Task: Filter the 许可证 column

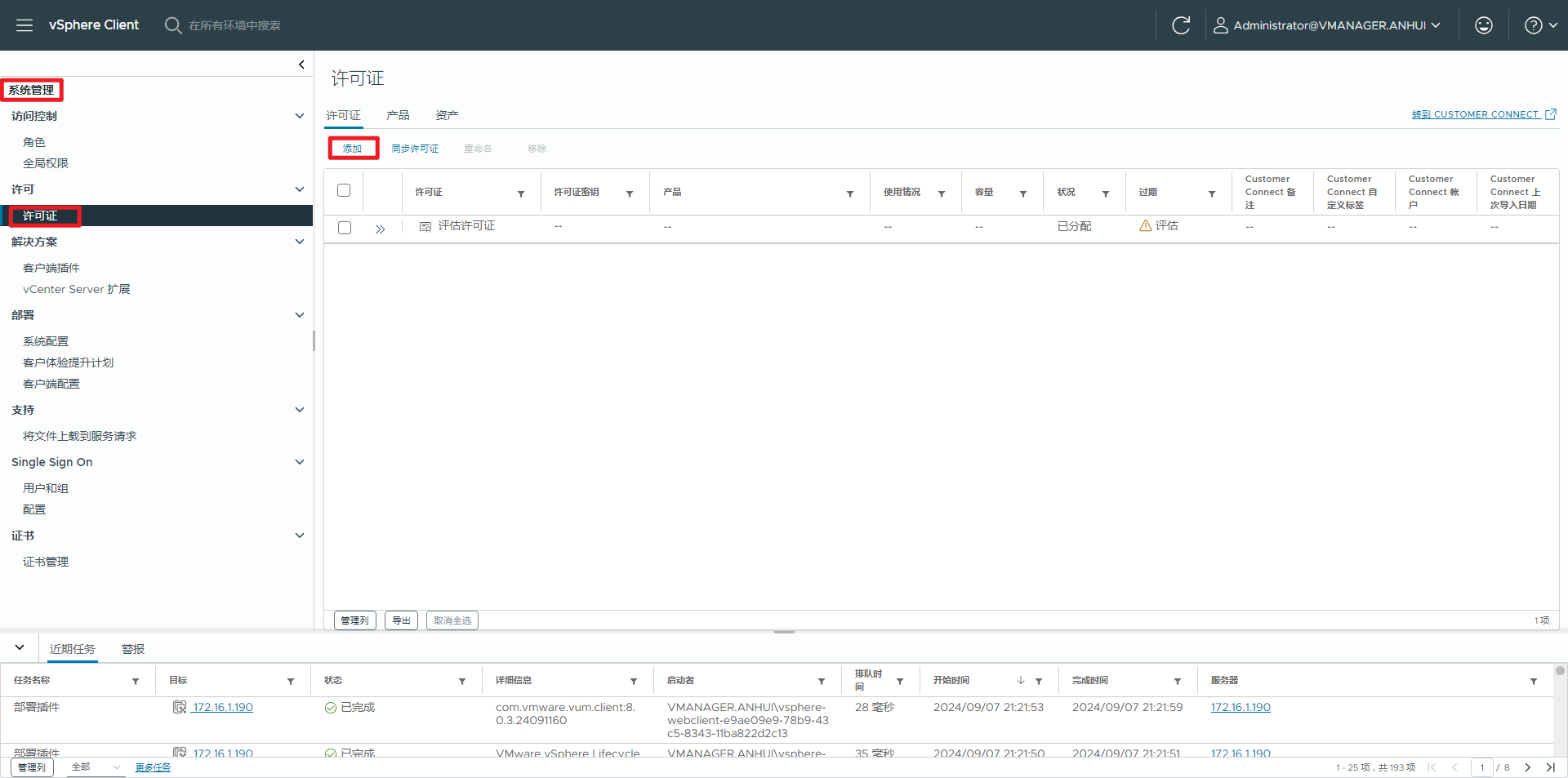Action: pyautogui.click(x=521, y=193)
